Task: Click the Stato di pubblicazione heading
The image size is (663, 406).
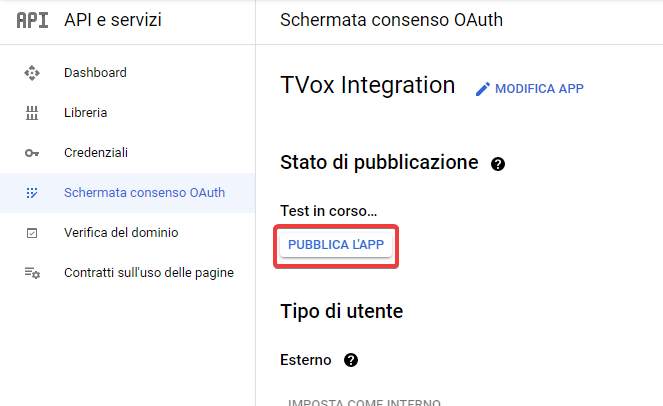Action: (379, 163)
